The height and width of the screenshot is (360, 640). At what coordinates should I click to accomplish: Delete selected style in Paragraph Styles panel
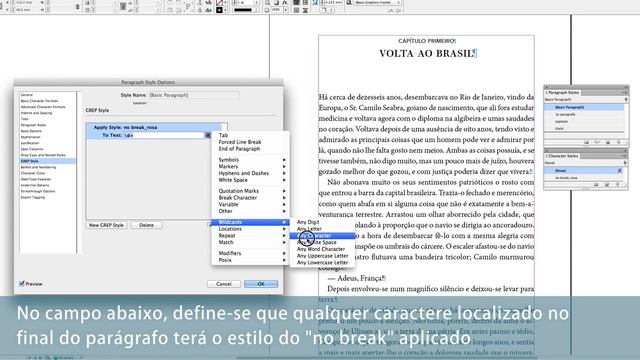(x=619, y=142)
